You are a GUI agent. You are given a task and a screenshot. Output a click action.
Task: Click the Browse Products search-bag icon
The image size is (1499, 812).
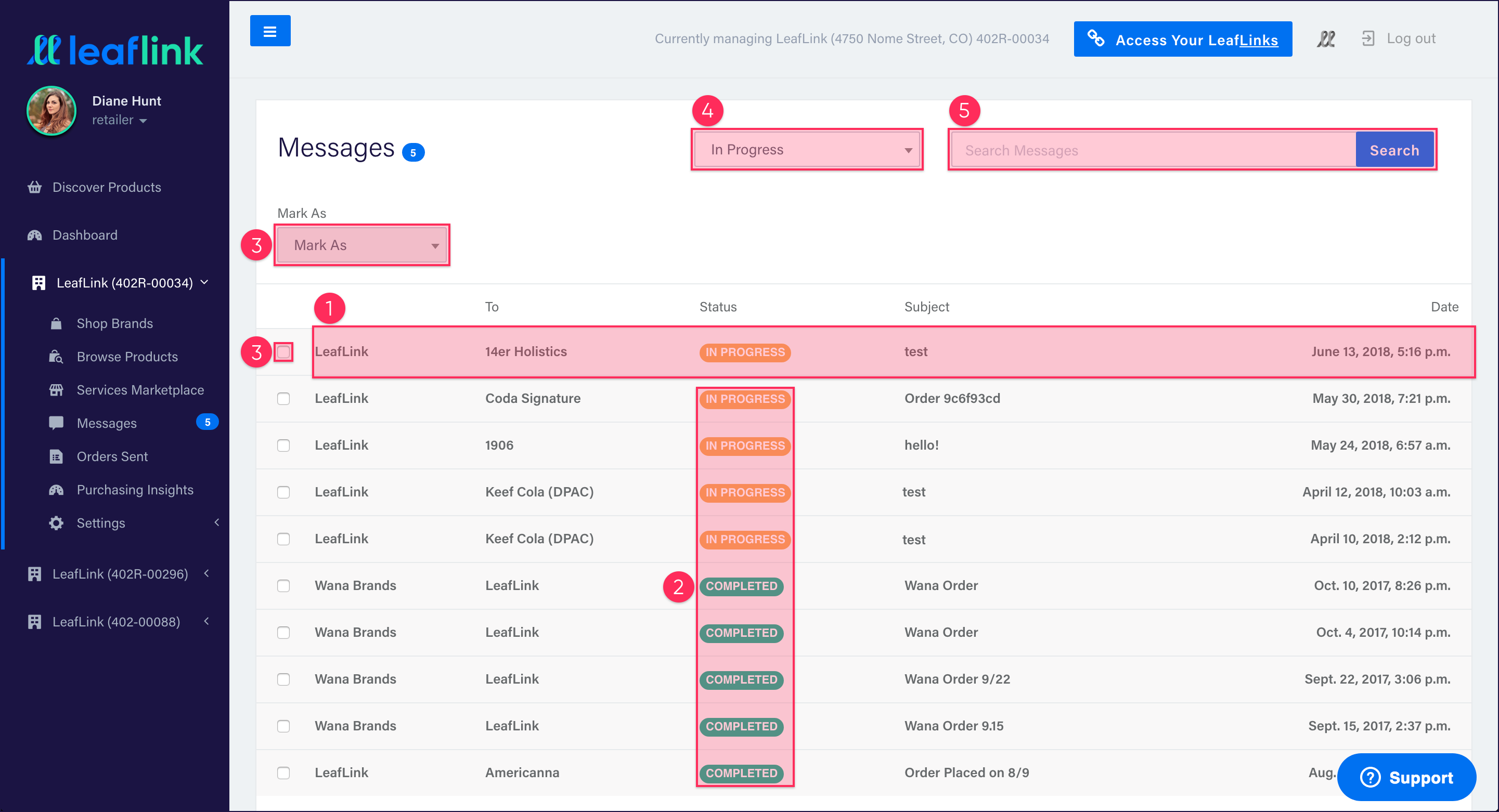point(56,357)
